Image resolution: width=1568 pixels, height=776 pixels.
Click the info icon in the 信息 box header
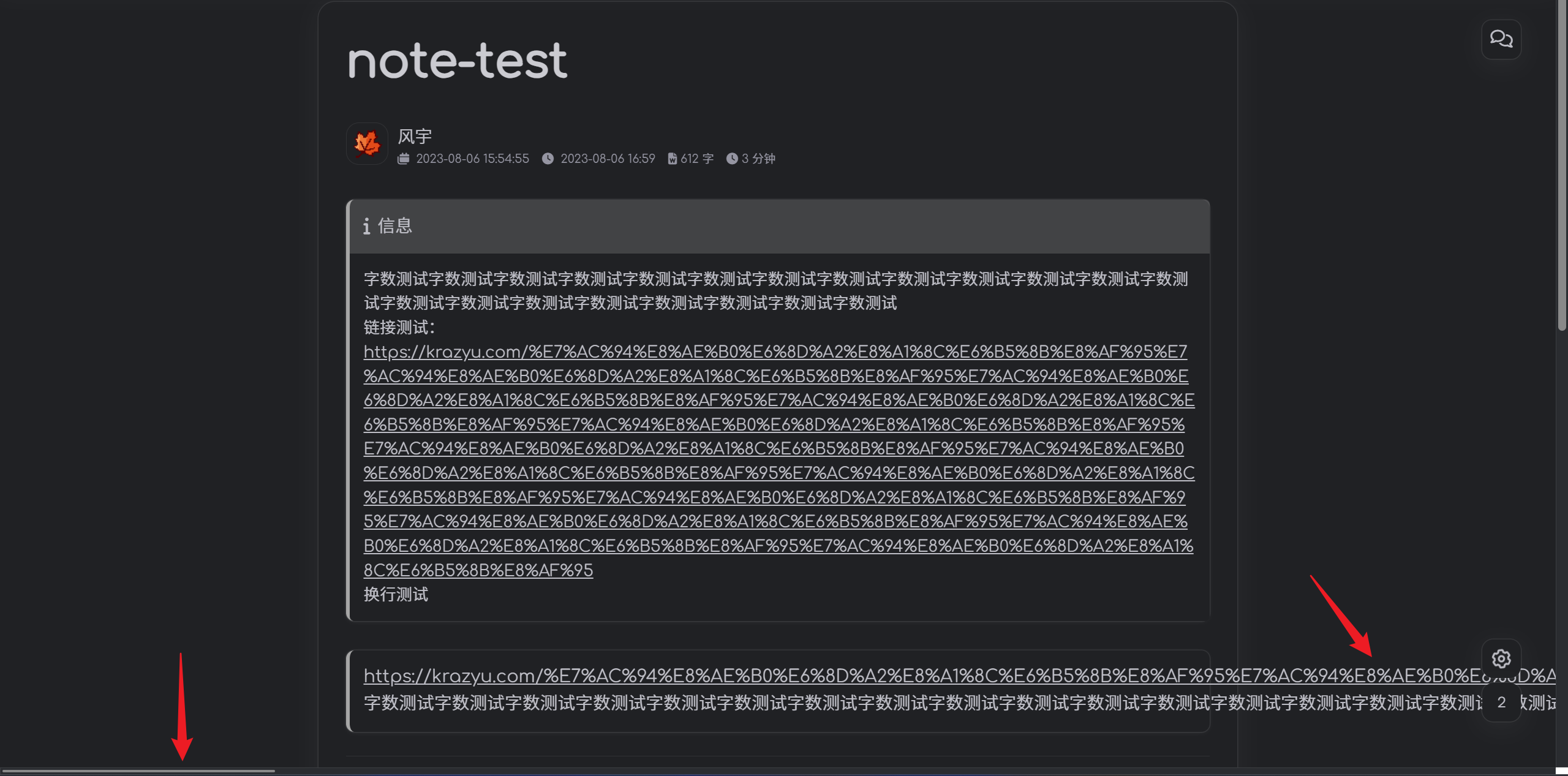tap(367, 227)
